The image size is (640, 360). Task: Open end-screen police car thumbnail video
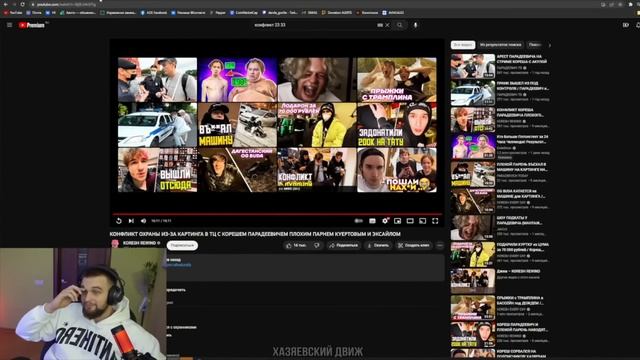[x=157, y=125]
